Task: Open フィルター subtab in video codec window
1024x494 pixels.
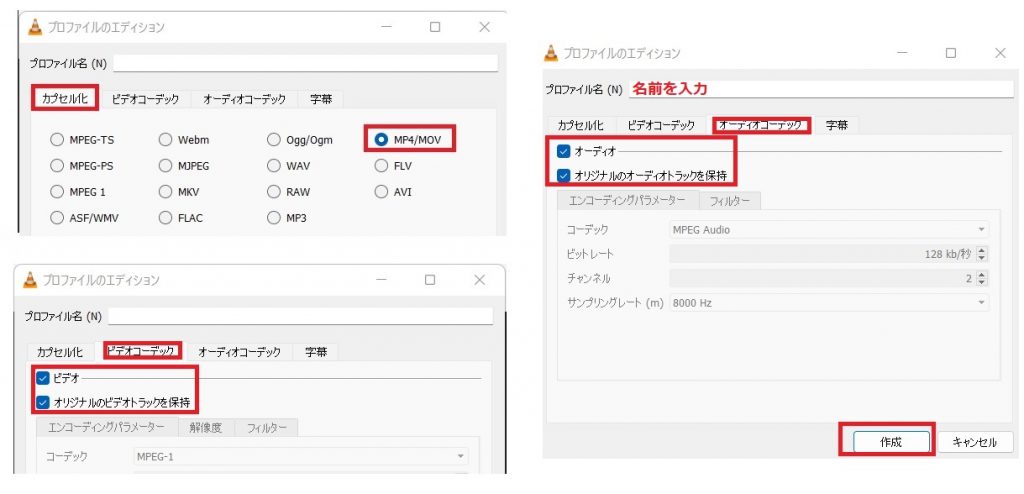Action: pyautogui.click(x=266, y=428)
